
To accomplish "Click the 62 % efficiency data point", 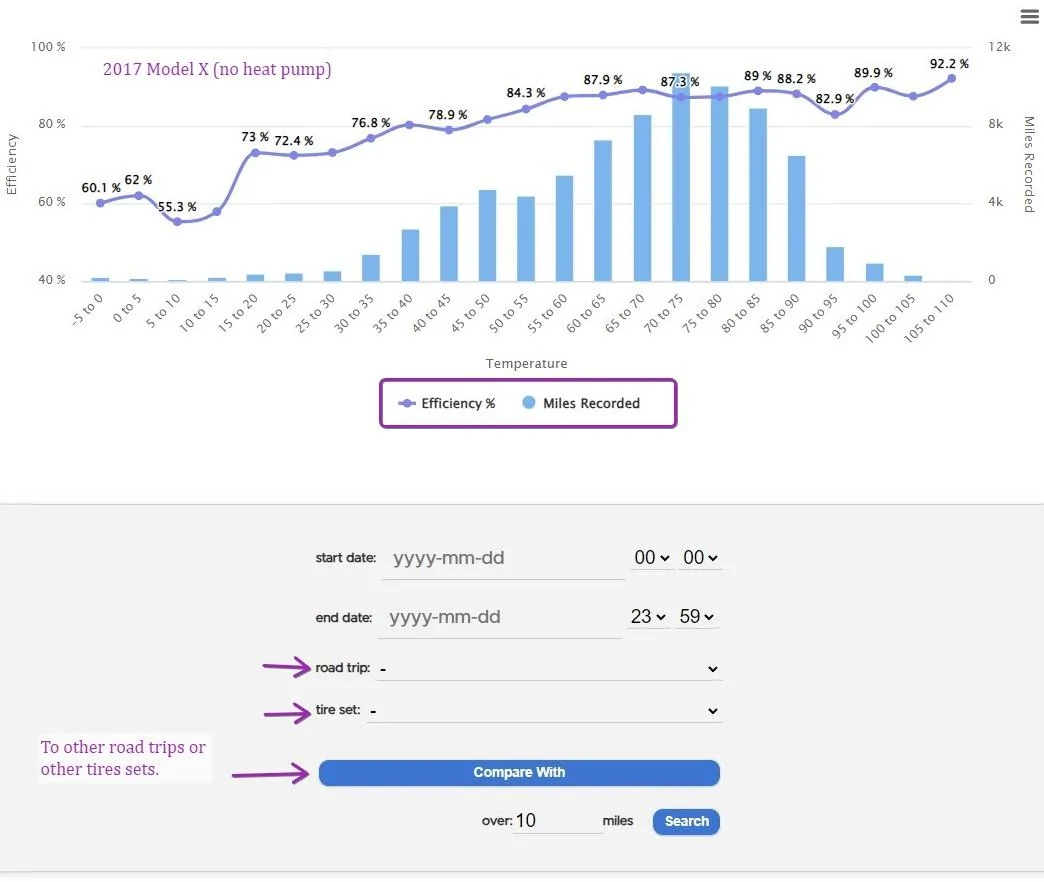I will pos(138,196).
